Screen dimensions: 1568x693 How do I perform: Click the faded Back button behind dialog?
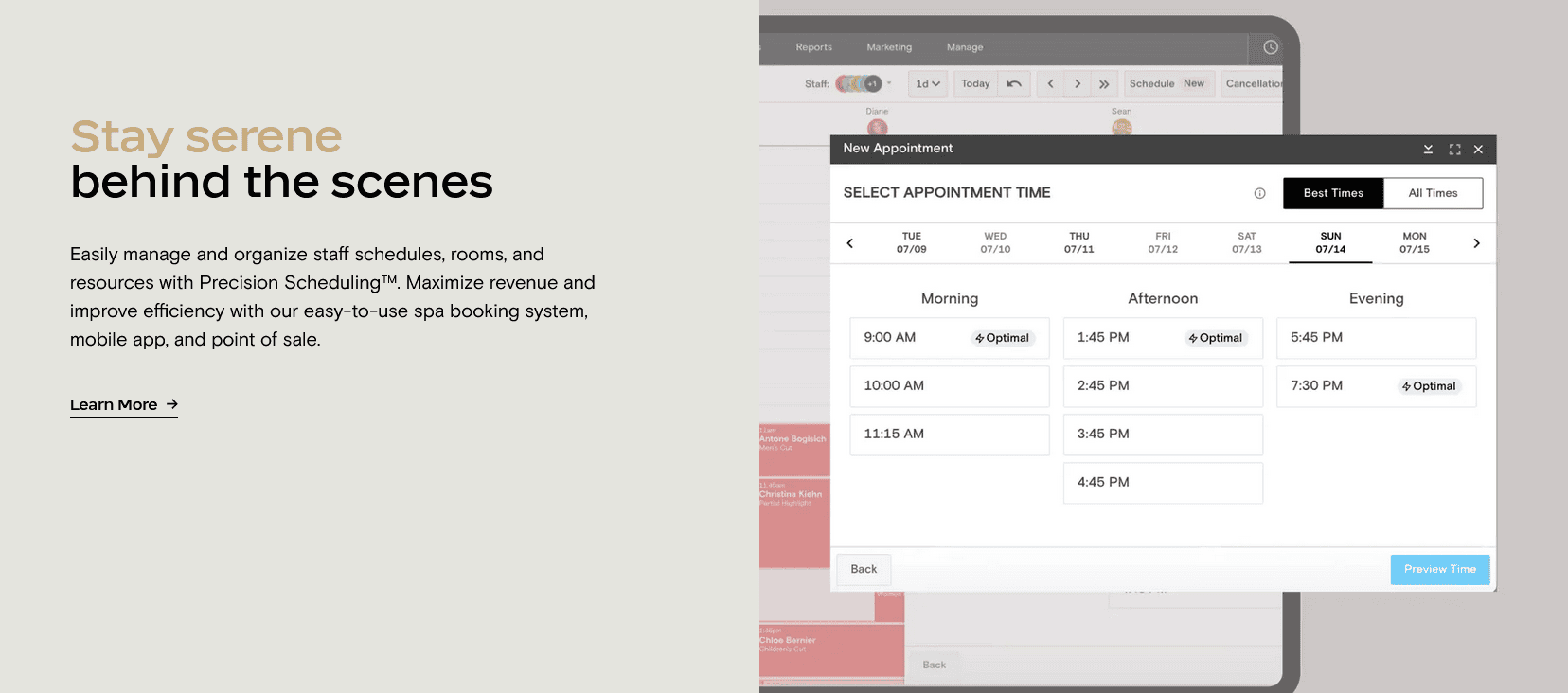pos(935,665)
